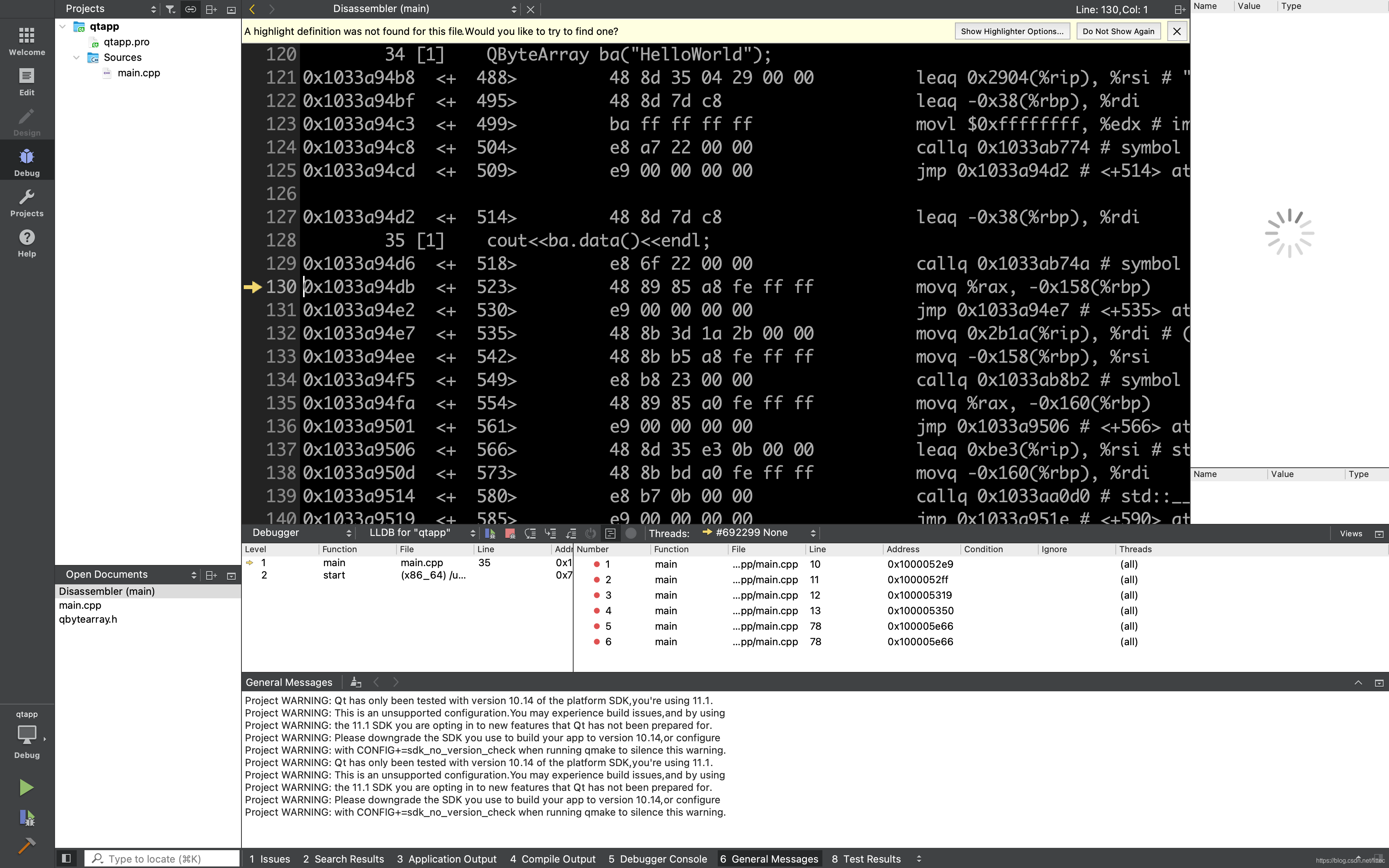This screenshot has width=1389, height=868.
Task: Select qtapp.pro in project tree
Action: pos(126,42)
